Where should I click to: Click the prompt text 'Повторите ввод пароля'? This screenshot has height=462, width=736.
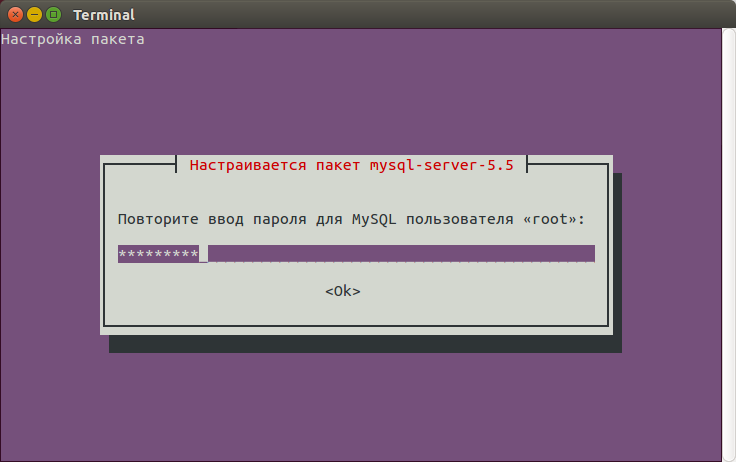tap(212, 219)
